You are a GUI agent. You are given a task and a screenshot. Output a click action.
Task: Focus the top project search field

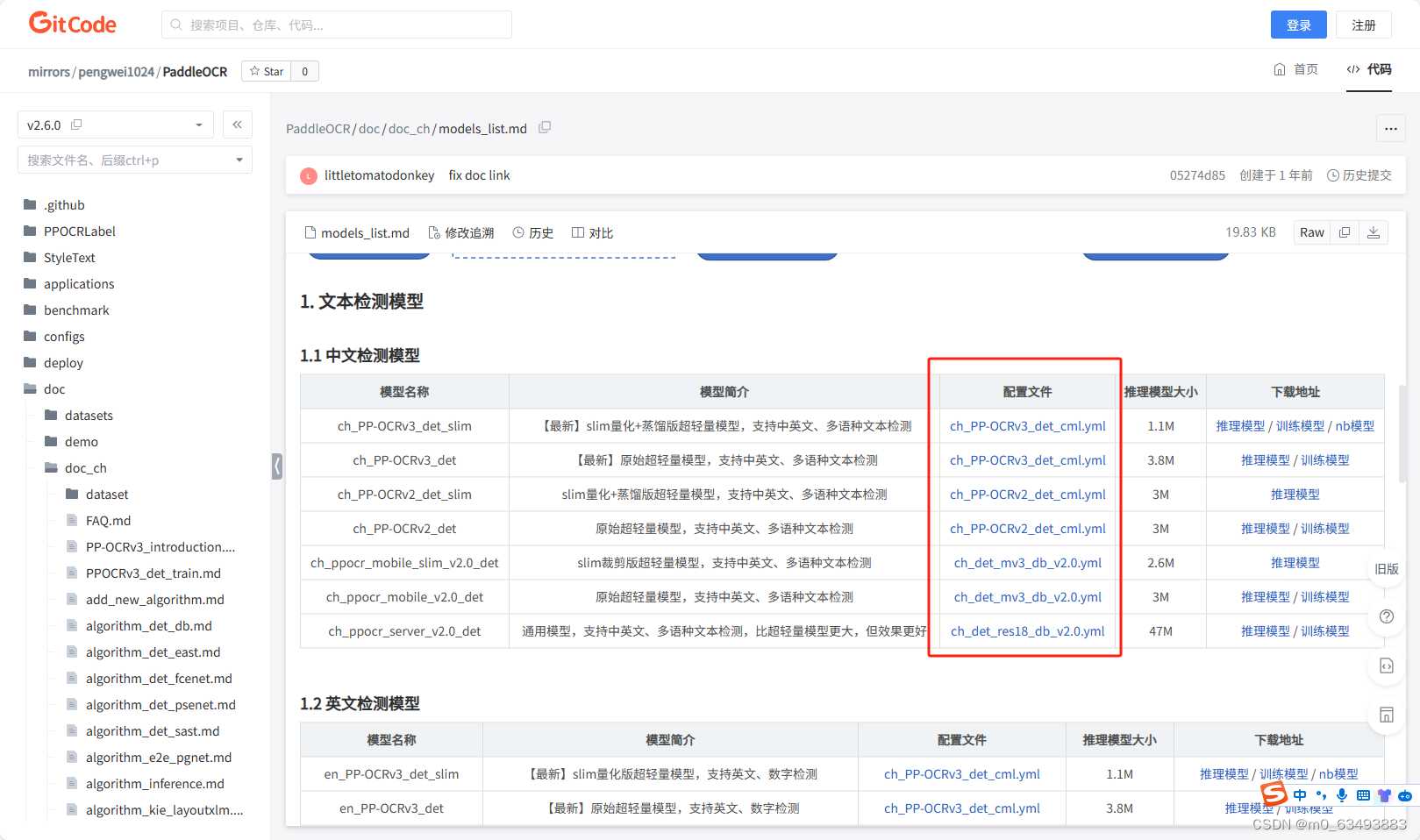[337, 25]
